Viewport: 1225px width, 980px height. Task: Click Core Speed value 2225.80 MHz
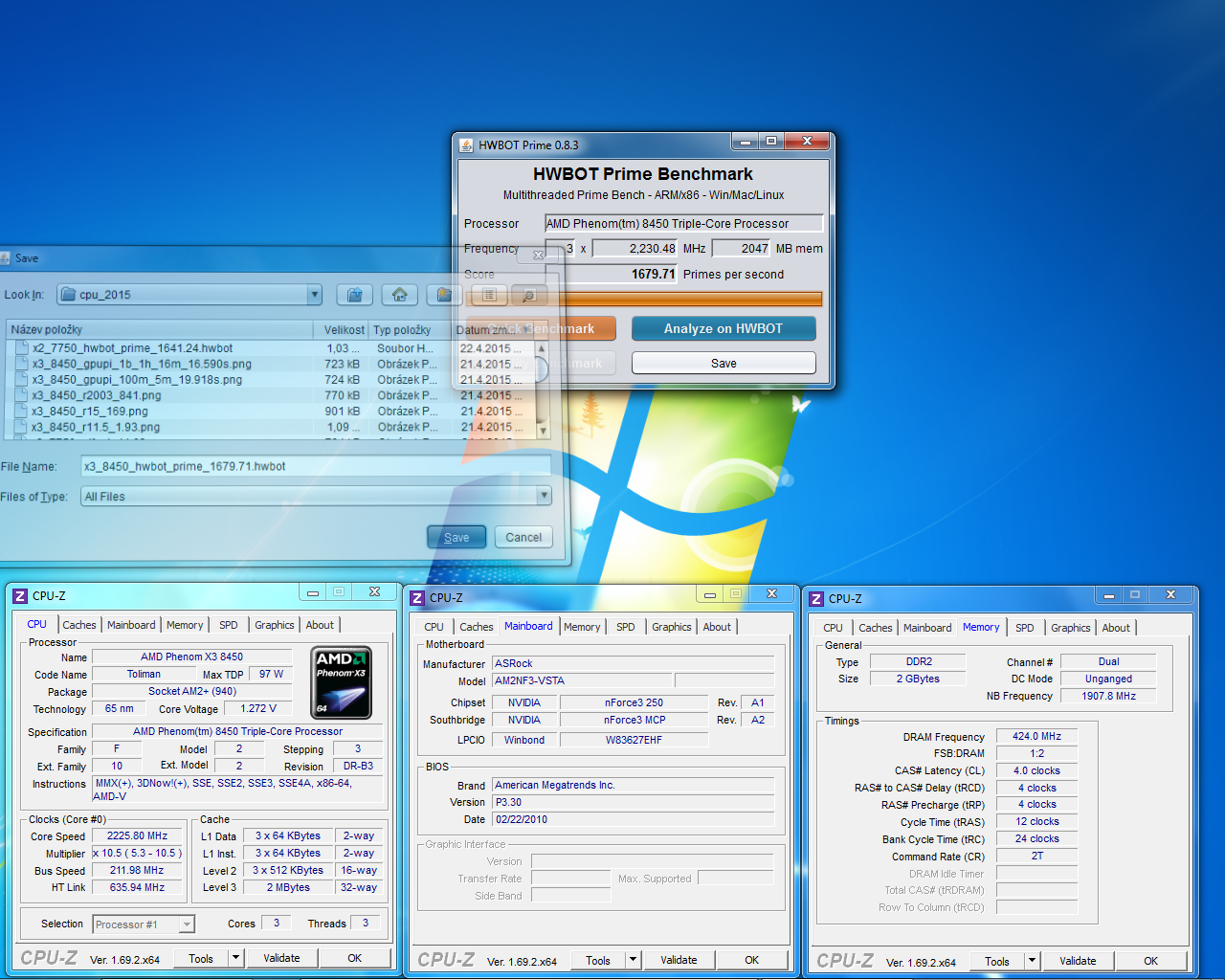pos(137,835)
